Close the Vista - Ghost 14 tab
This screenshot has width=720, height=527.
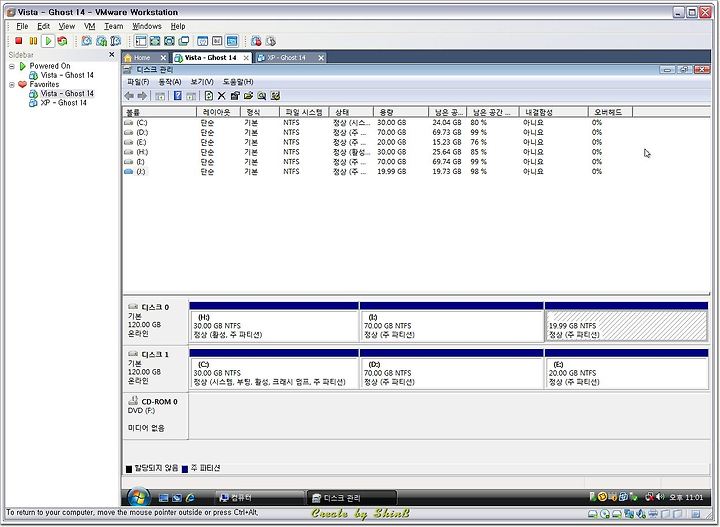point(246,58)
